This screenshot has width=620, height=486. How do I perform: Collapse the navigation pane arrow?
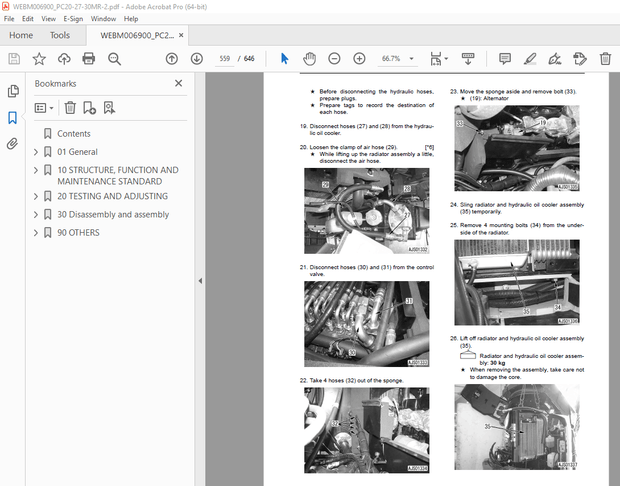200,281
